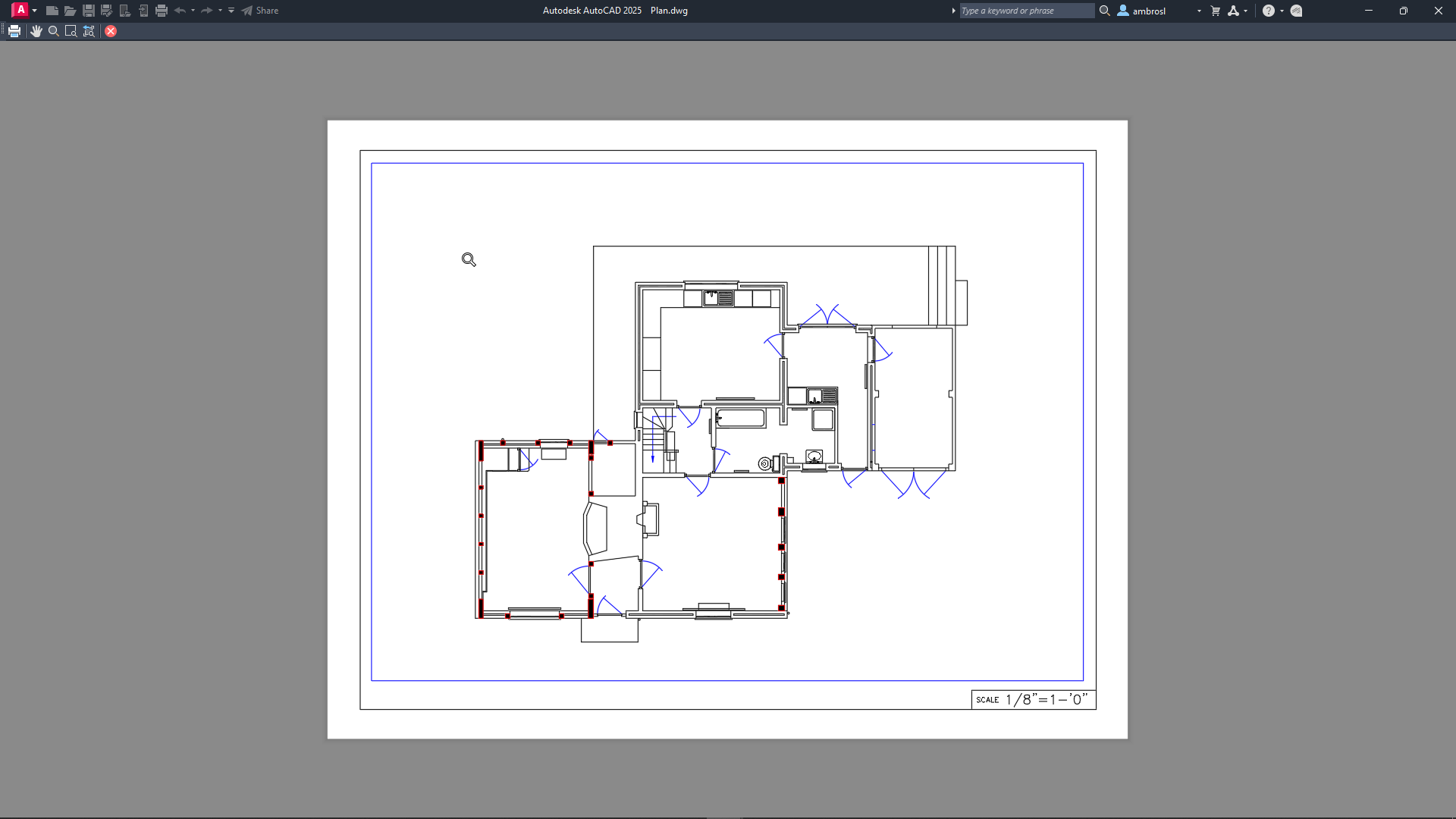
Task: Click the Plot printer icon in the preview toolbar
Action: 14,31
